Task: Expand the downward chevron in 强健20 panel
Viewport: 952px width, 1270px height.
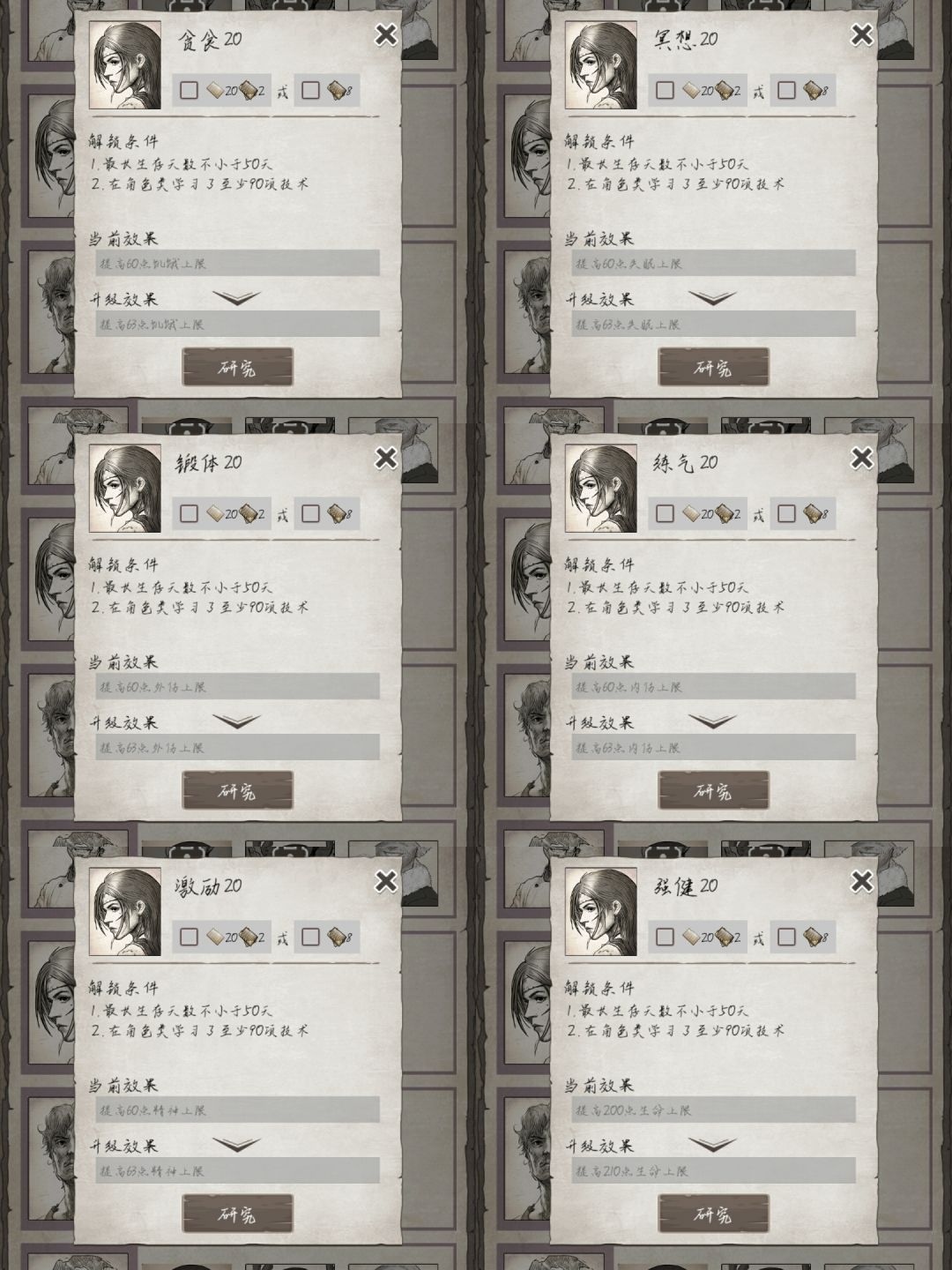Action: point(712,1145)
